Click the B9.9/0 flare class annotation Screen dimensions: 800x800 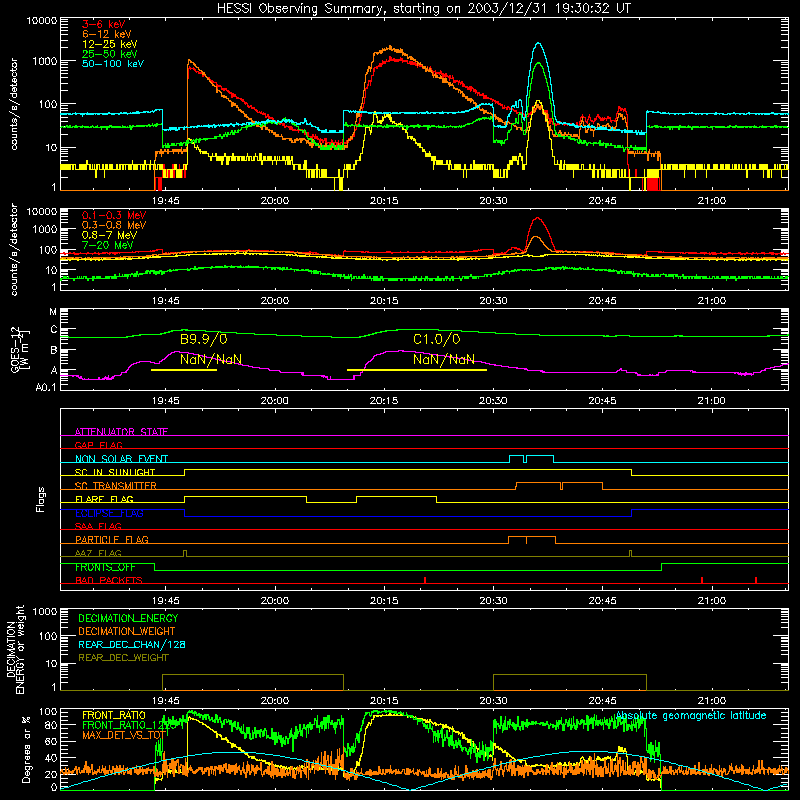click(x=204, y=339)
